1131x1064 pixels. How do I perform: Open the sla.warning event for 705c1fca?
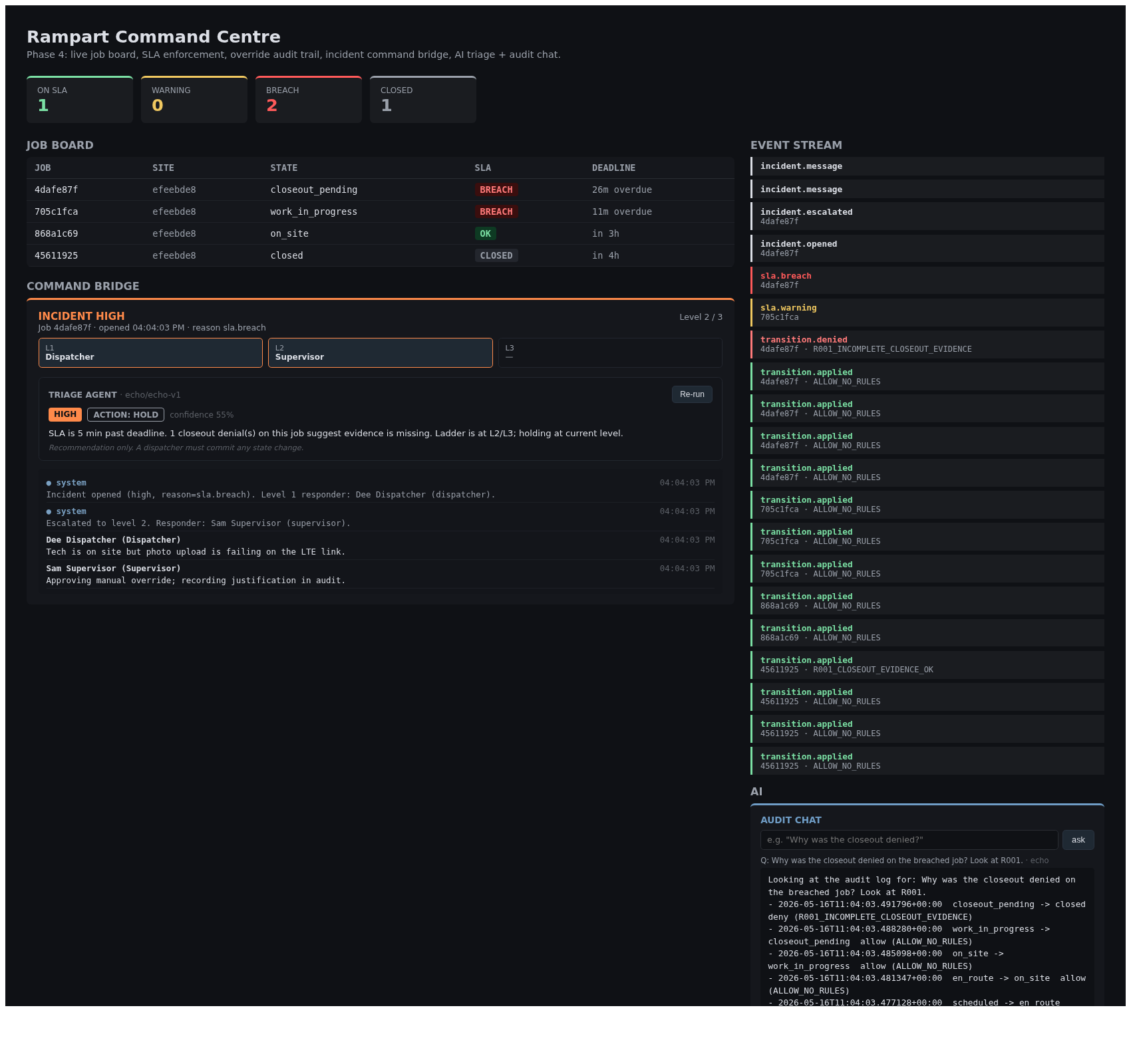tap(927, 312)
